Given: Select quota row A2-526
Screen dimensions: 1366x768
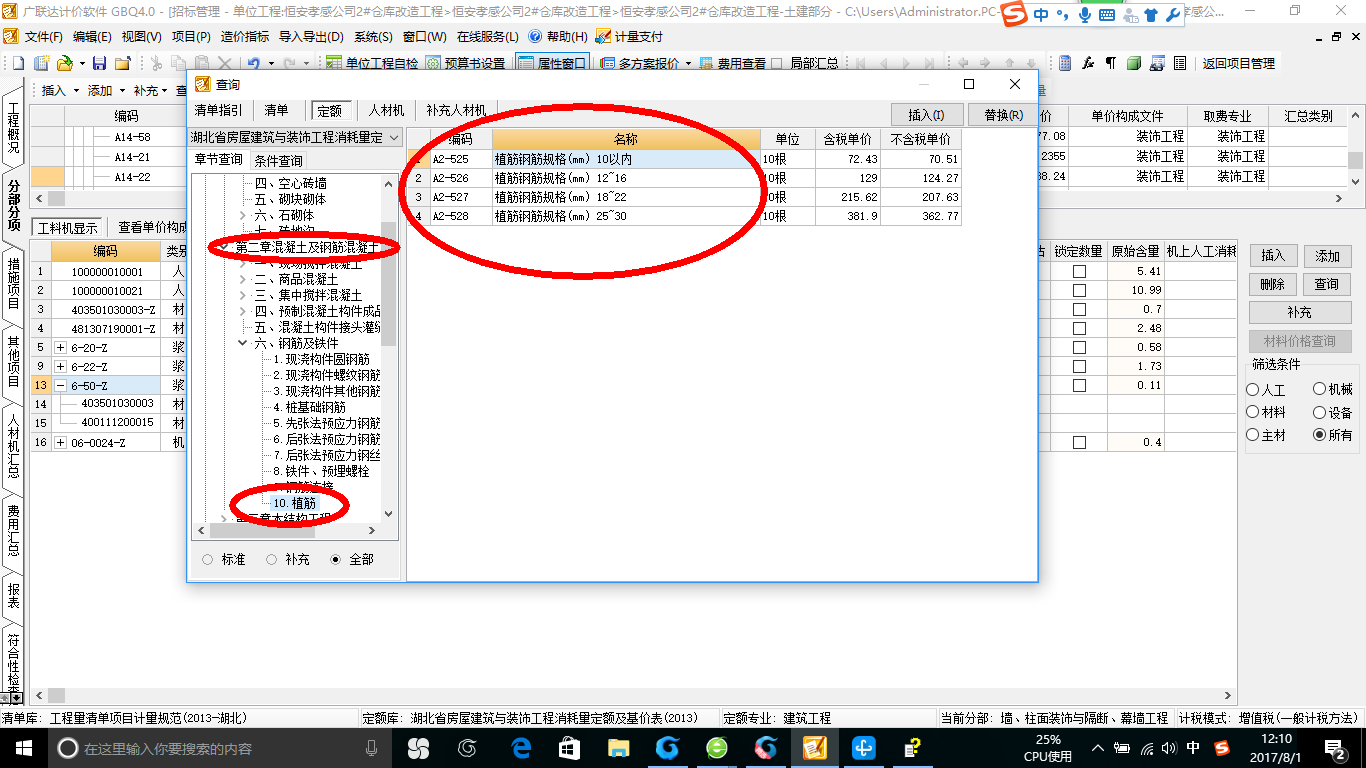Looking at the screenshot, I should [685, 178].
